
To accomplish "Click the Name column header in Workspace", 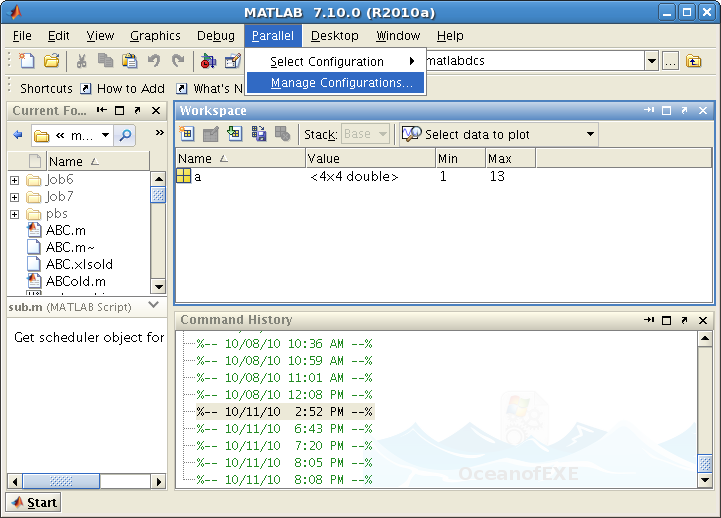I will (241, 159).
